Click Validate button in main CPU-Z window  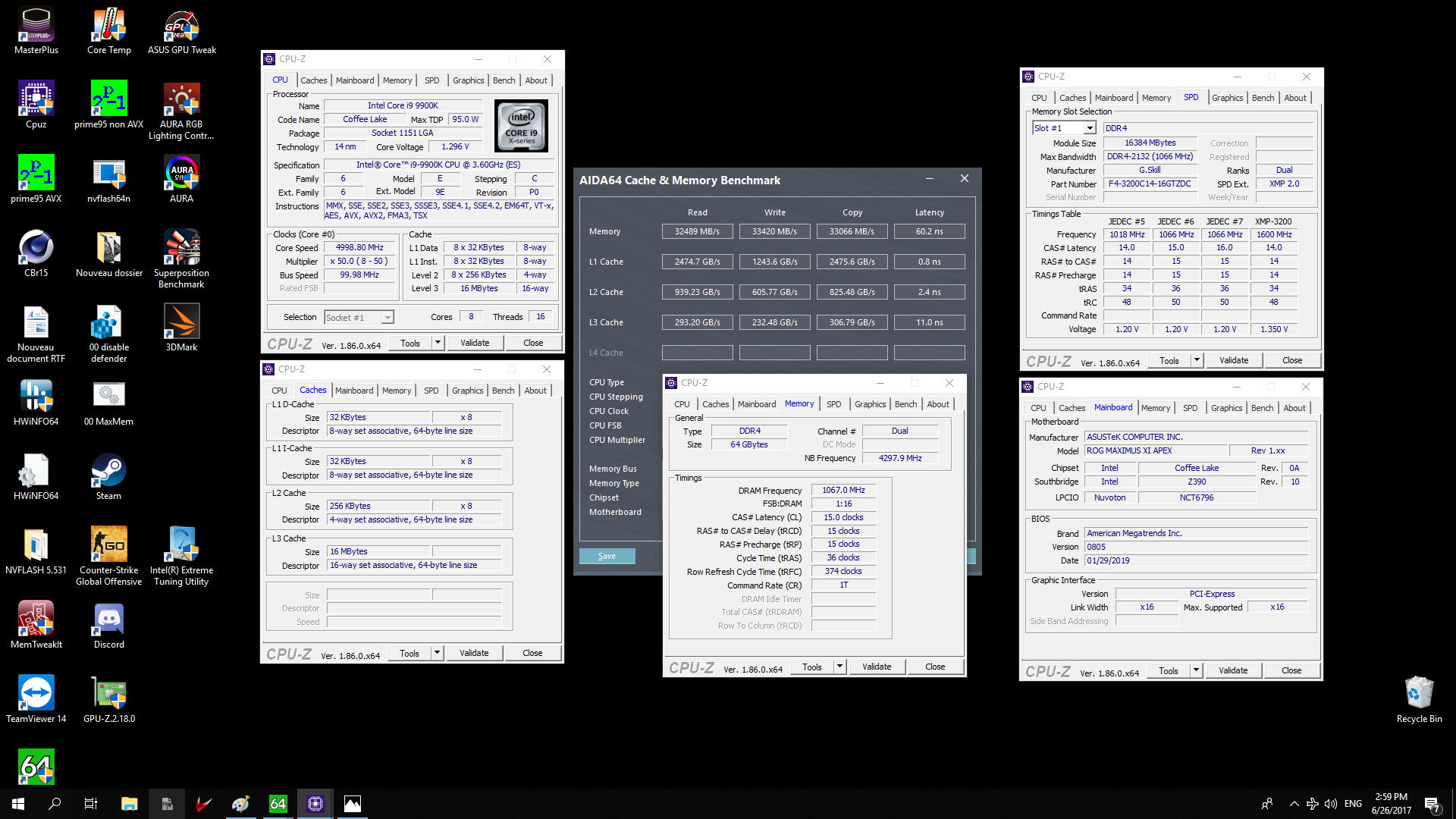click(474, 343)
